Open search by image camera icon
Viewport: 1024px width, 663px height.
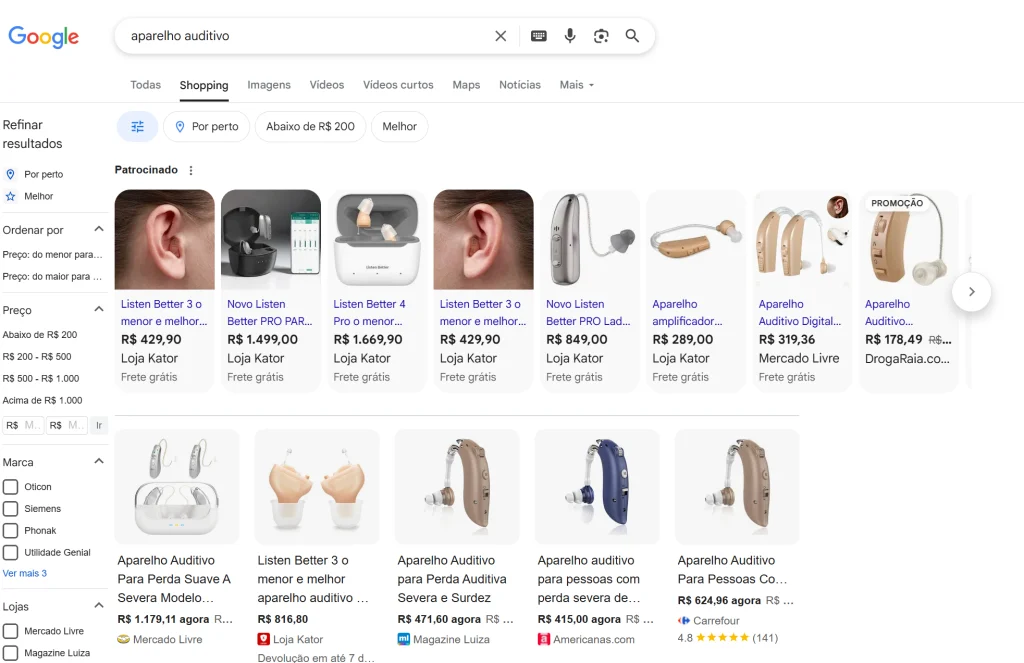(601, 36)
